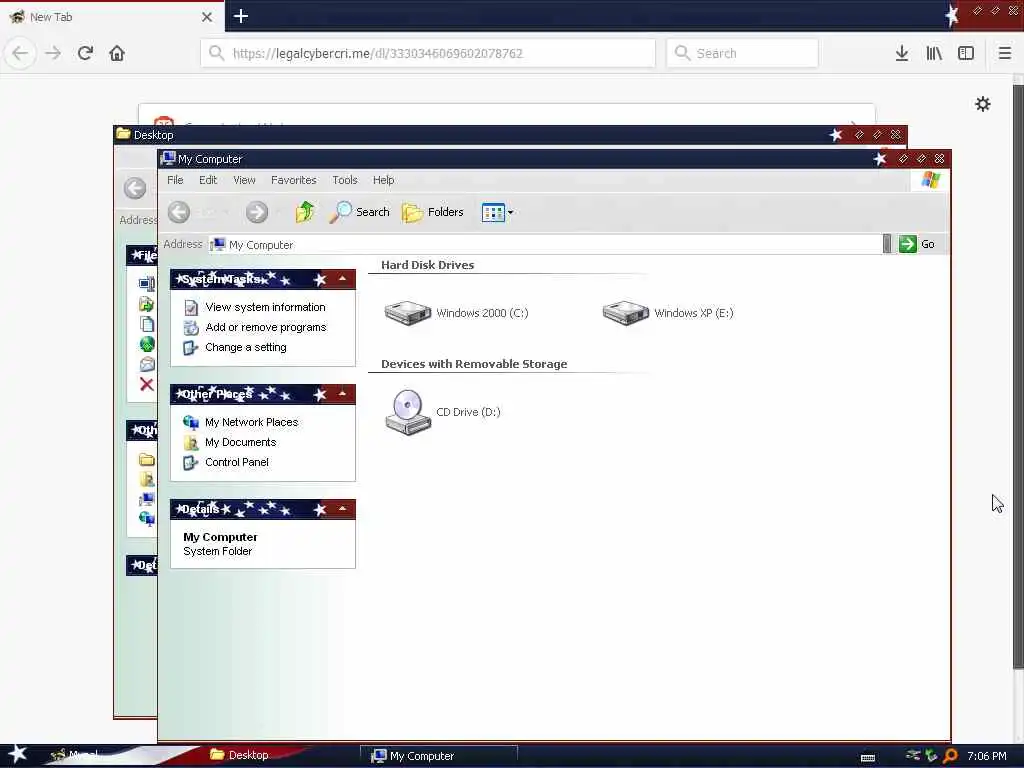Click the keyboard tray icon
The width and height of the screenshot is (1024, 768).
[868, 757]
